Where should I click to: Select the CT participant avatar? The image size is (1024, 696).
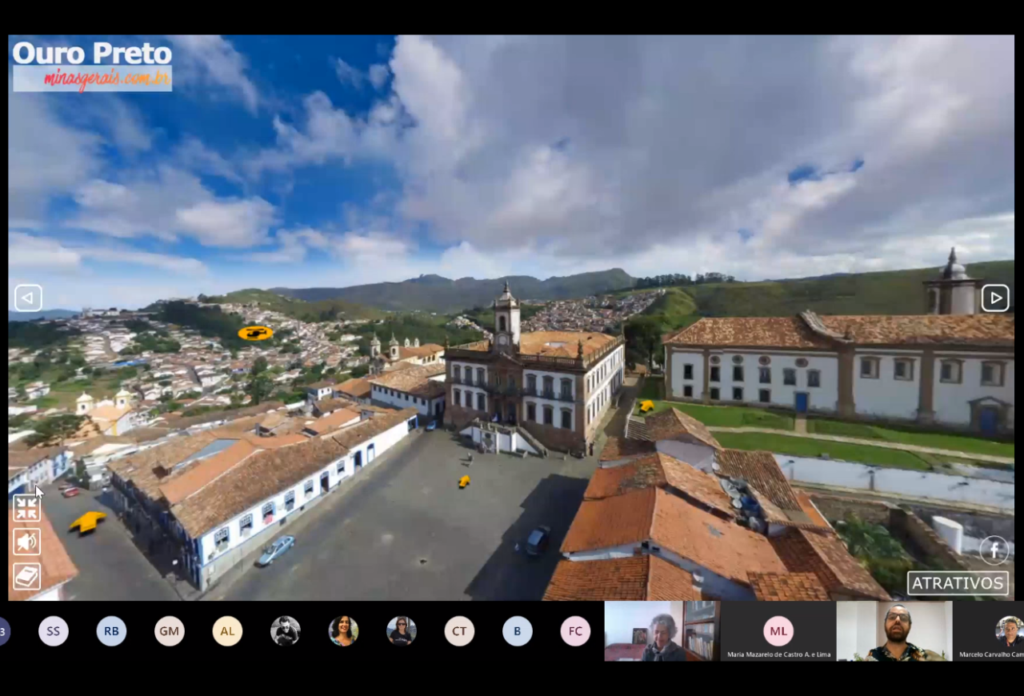[x=459, y=631]
